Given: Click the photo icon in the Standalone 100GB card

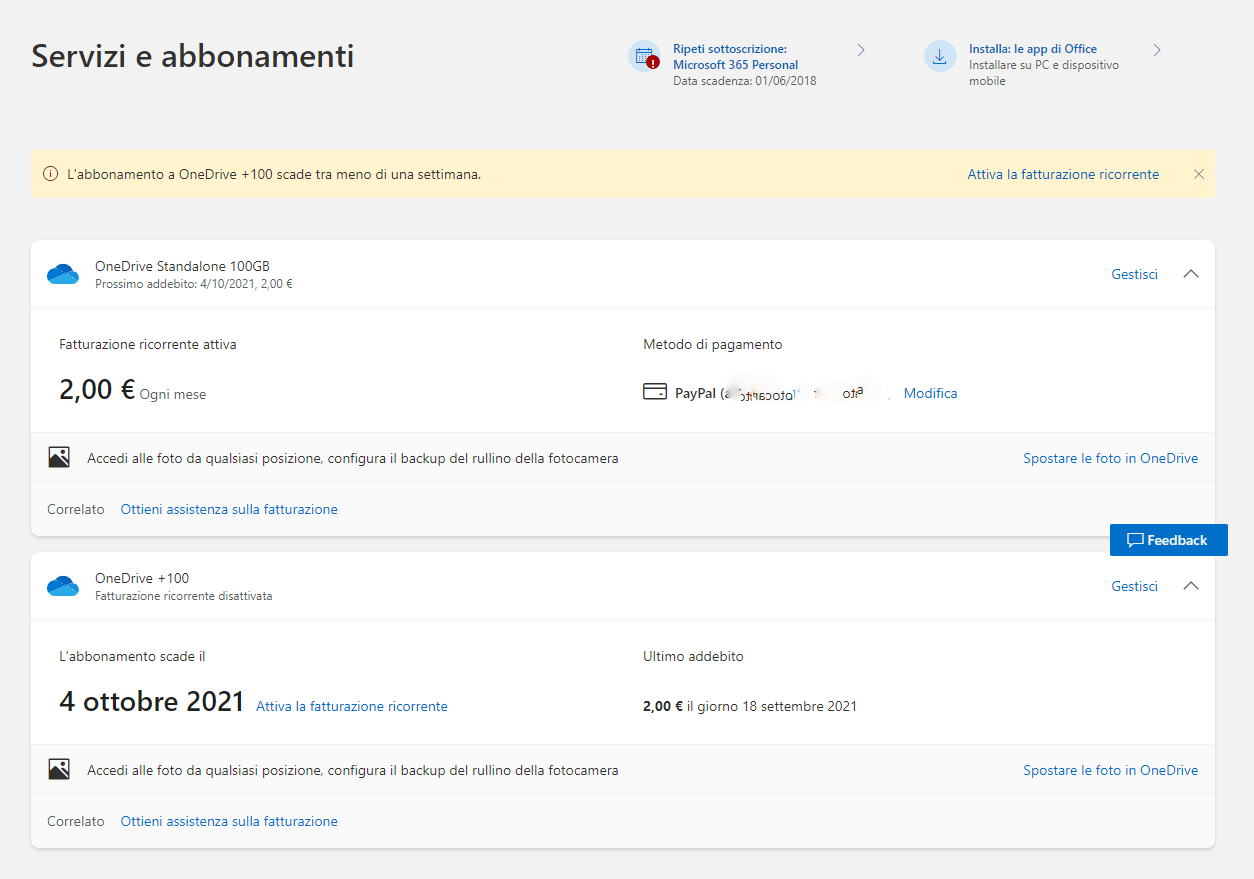Looking at the screenshot, I should 59,458.
